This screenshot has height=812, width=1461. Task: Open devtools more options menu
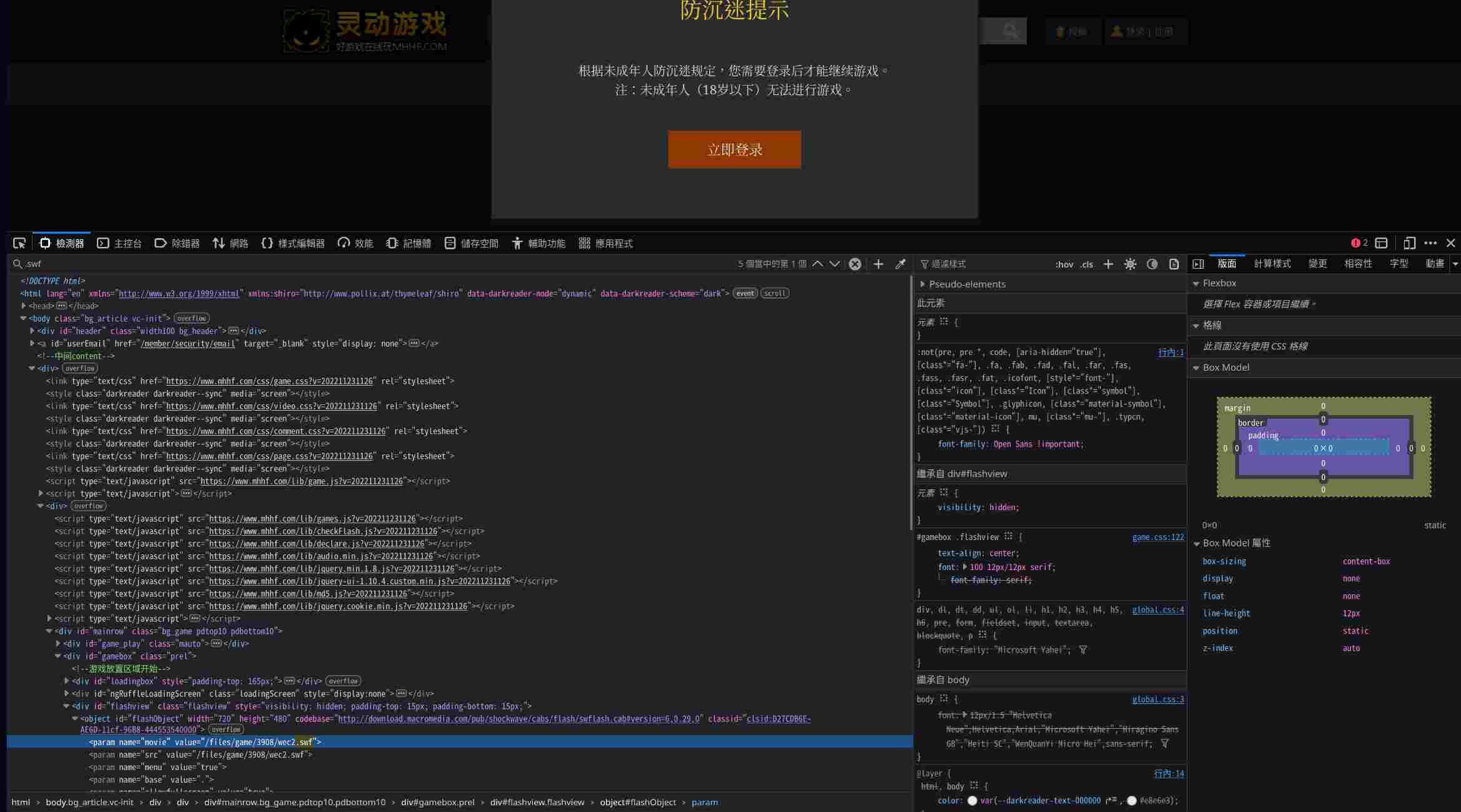pyautogui.click(x=1430, y=243)
